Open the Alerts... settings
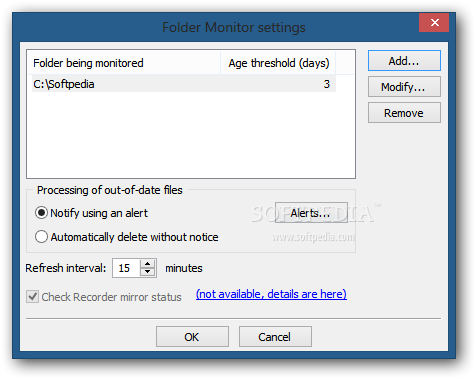Image resolution: width=476 pixels, height=379 pixels. [311, 213]
